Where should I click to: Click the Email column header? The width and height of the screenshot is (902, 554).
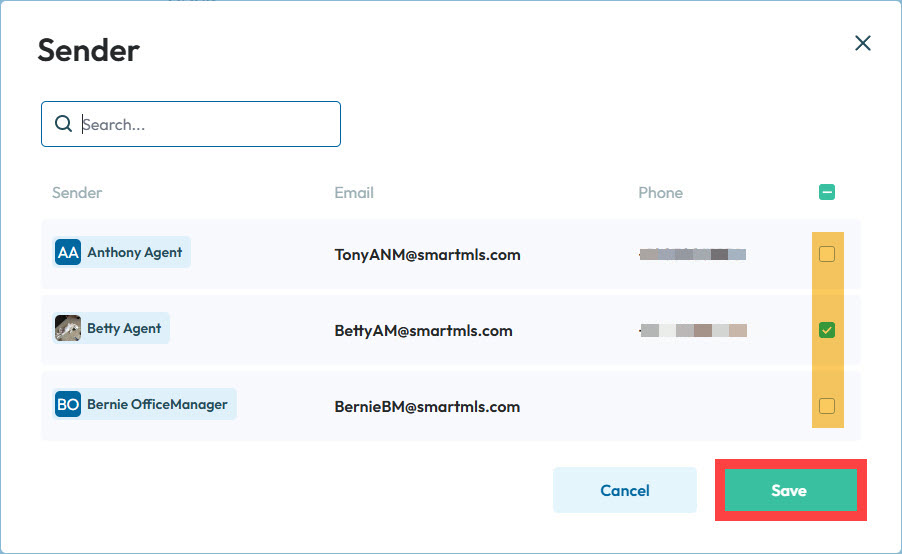point(354,192)
